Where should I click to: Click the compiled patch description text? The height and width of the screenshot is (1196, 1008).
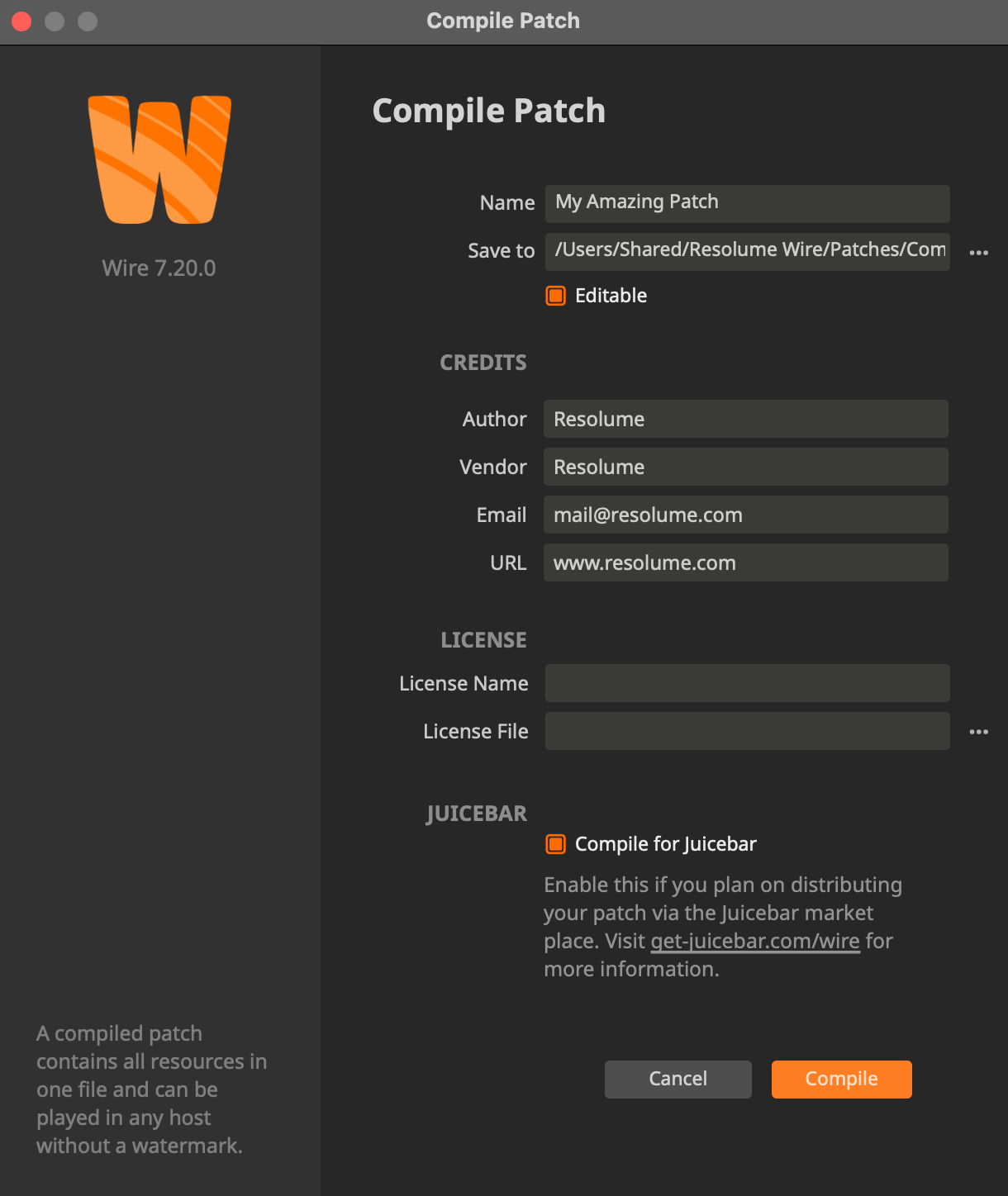pyautogui.click(x=152, y=1089)
